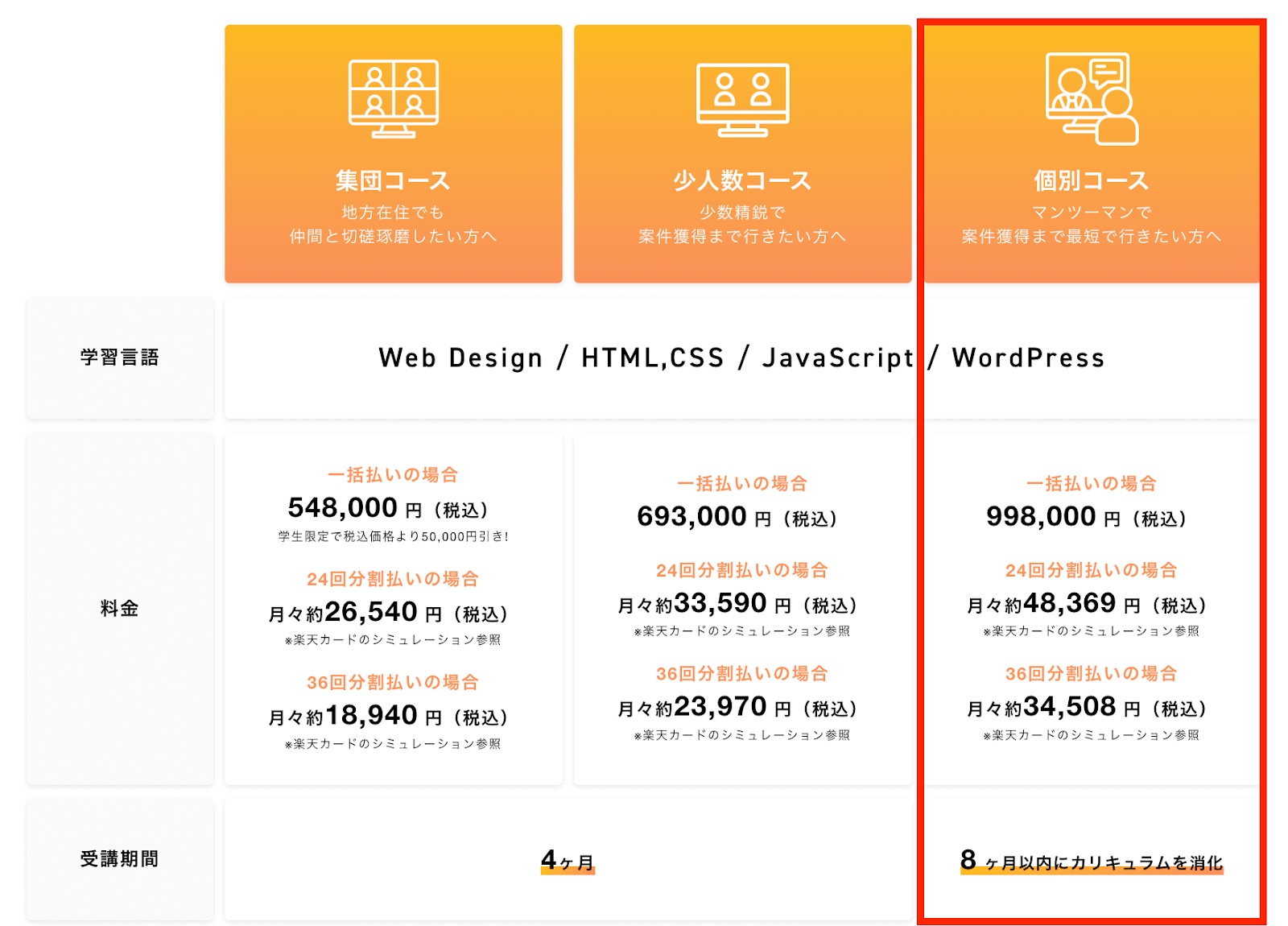Click 地方在住でも group course subtitle

click(393, 213)
